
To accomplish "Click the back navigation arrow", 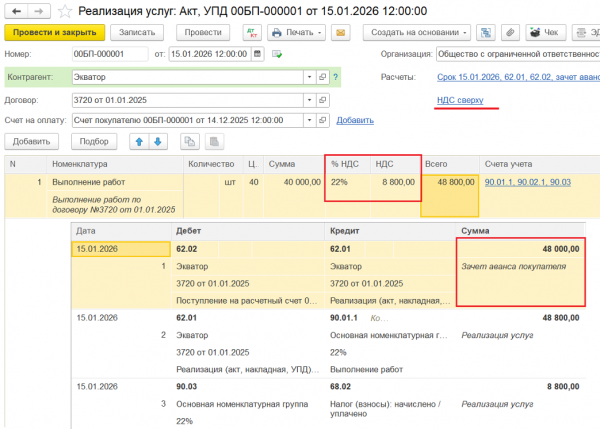I will click(x=14, y=11).
